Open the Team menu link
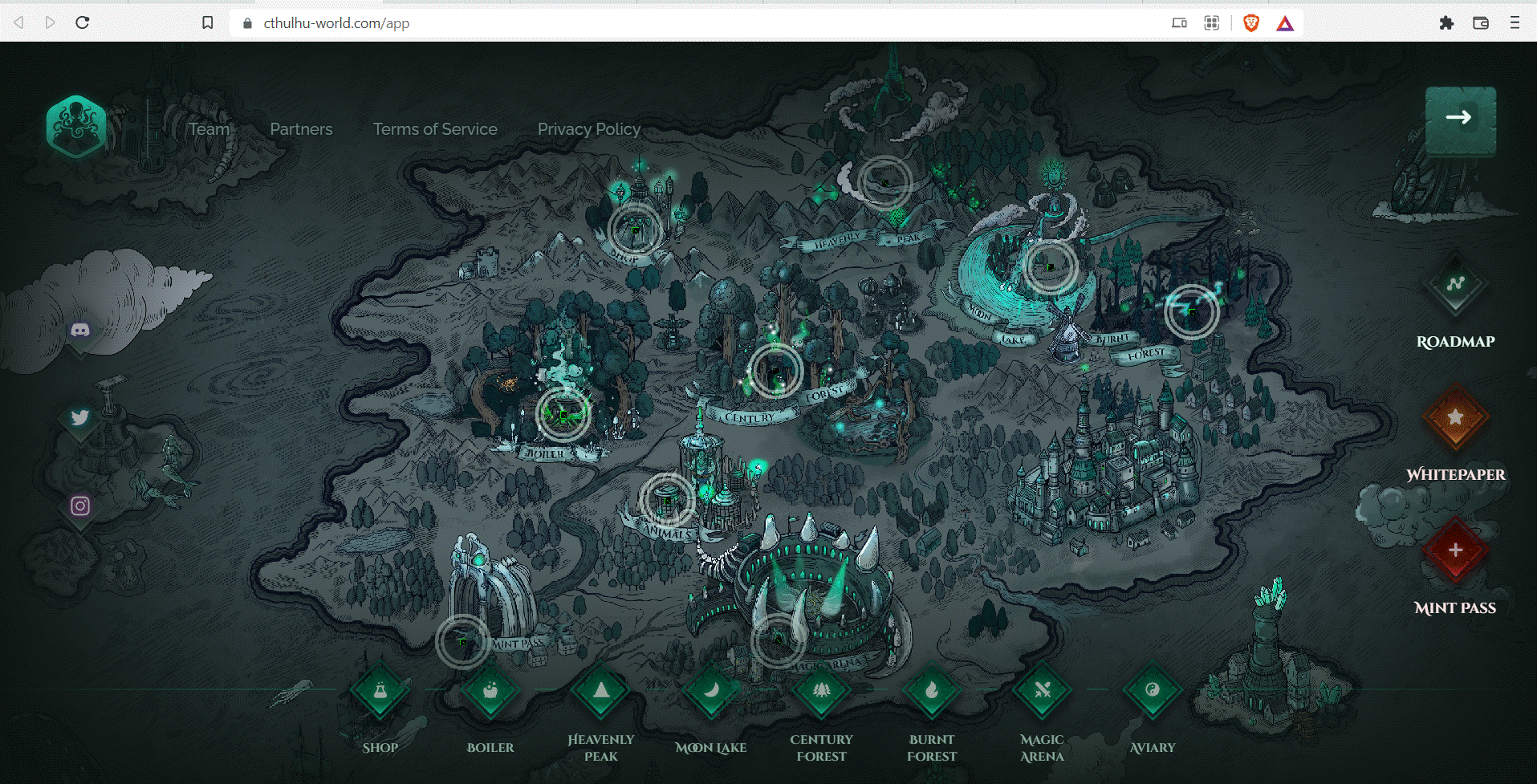The image size is (1537, 784). pyautogui.click(x=209, y=129)
